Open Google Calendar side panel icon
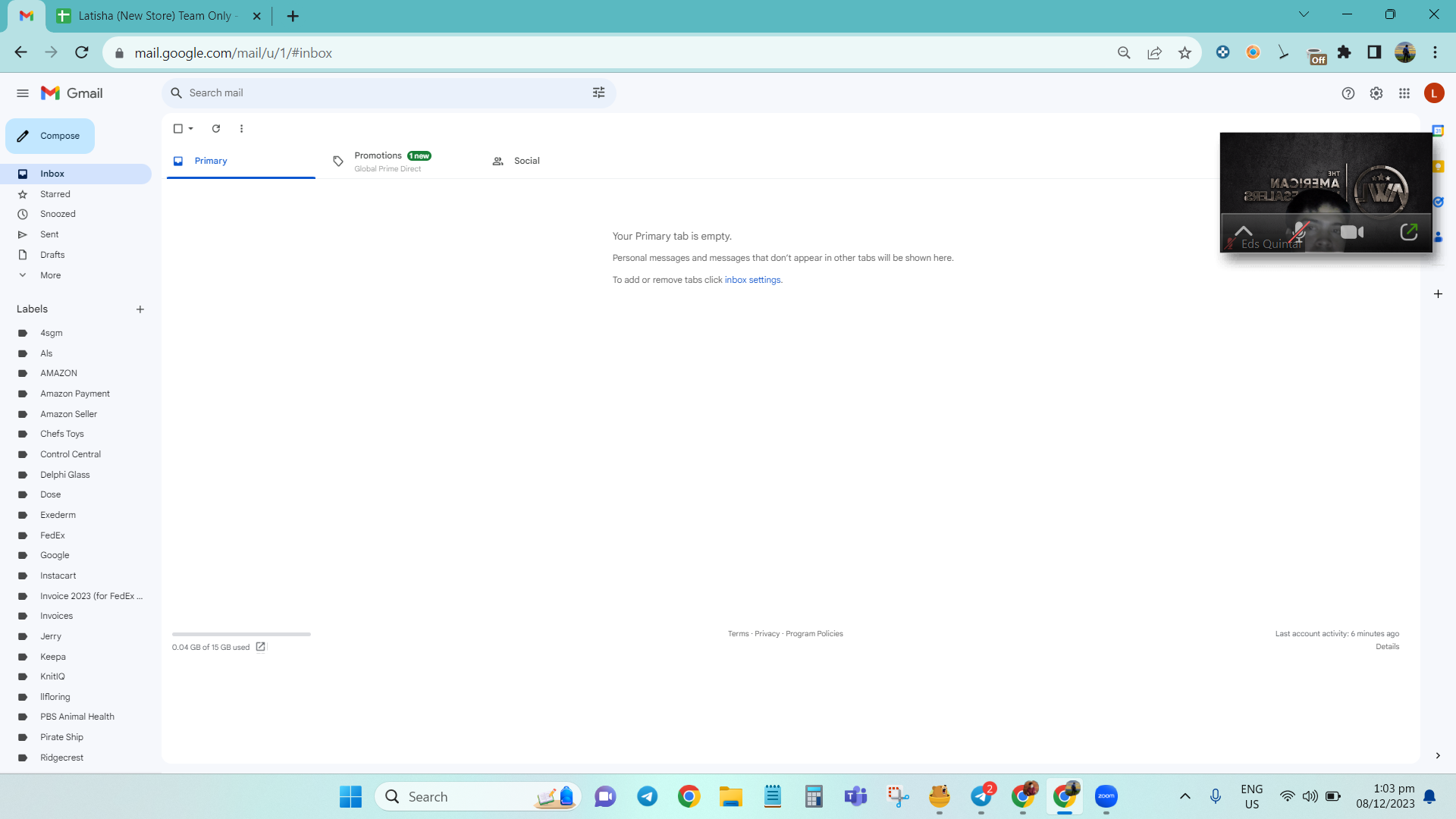 1438,130
